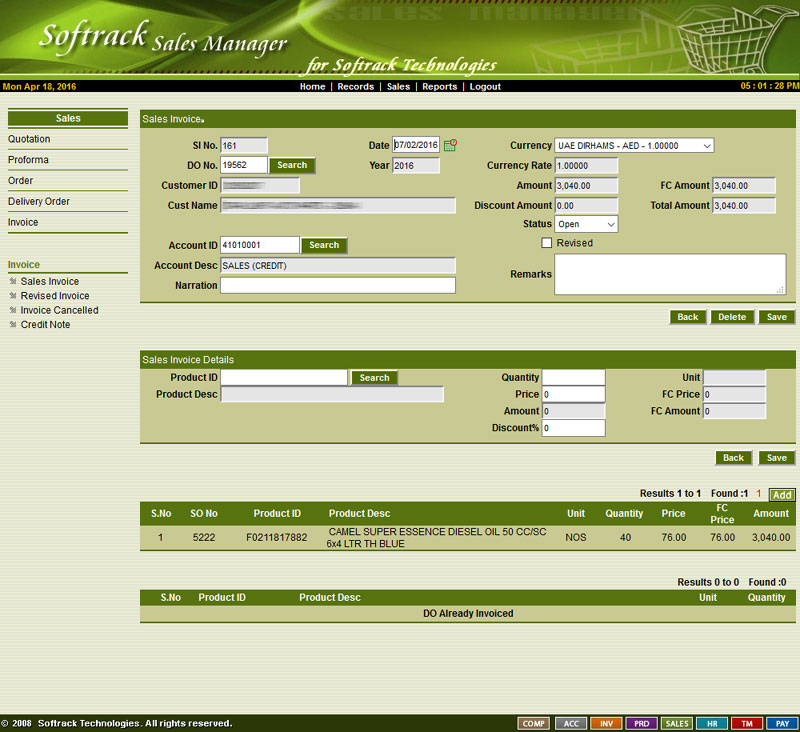This screenshot has width=800, height=732.
Task: Open the PRD module icon
Action: tap(642, 723)
